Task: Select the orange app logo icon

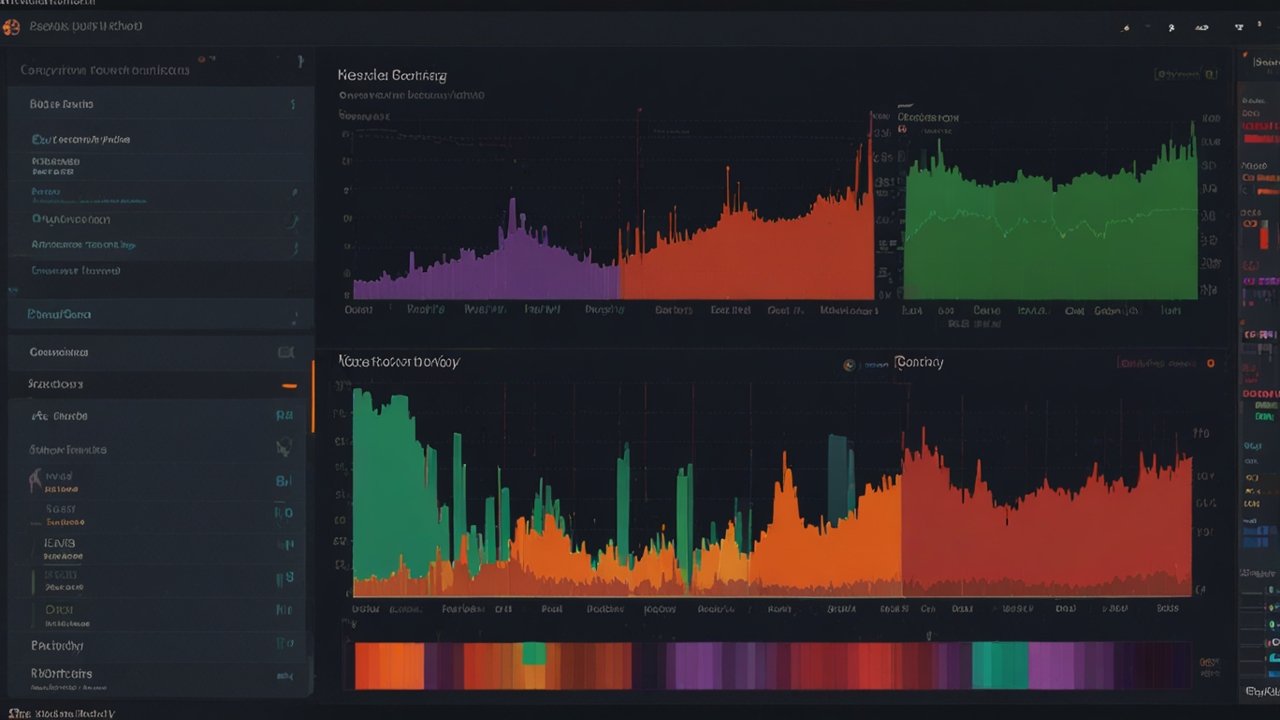Action: [x=12, y=26]
